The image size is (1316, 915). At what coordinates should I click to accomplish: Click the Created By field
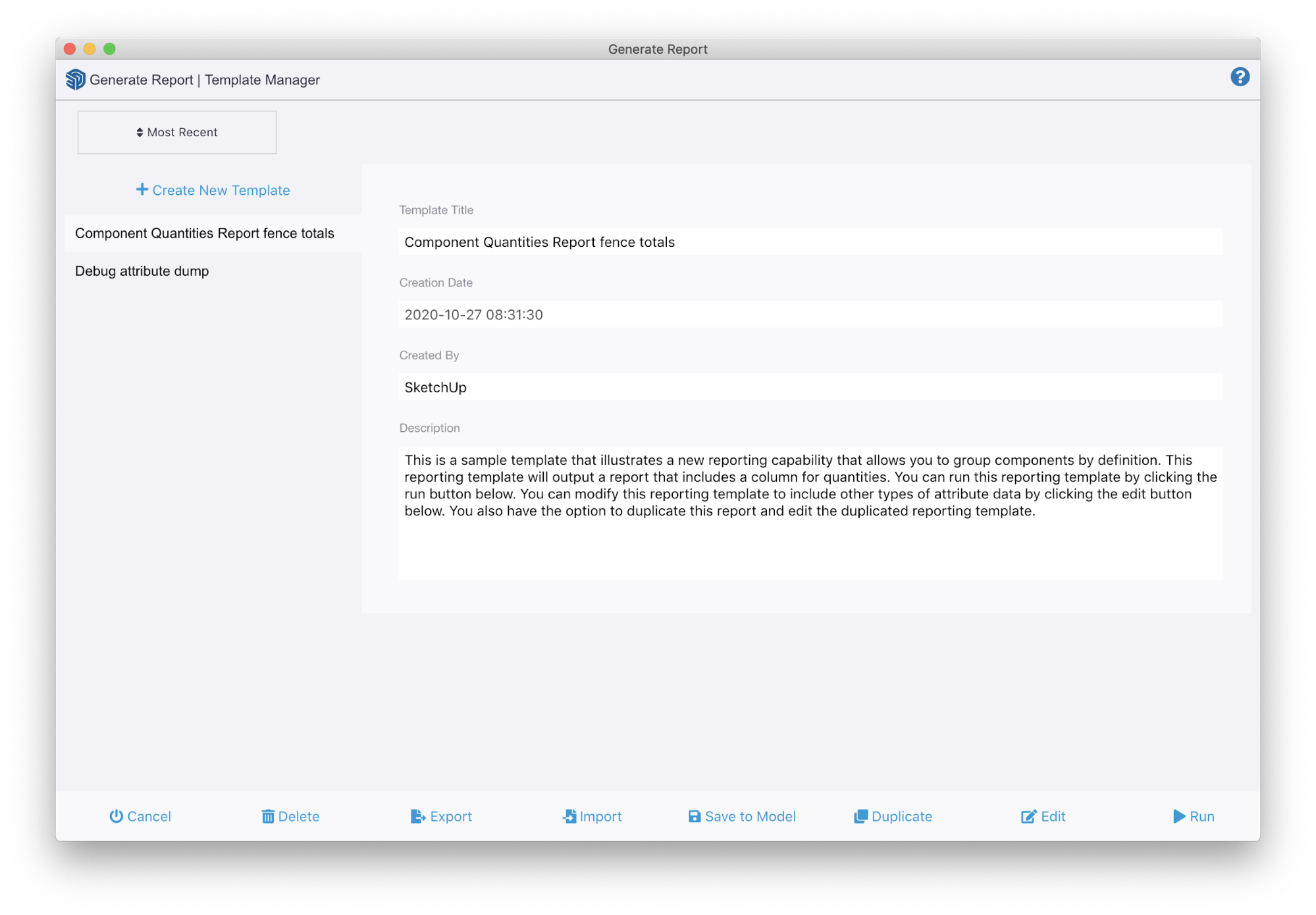[810, 387]
